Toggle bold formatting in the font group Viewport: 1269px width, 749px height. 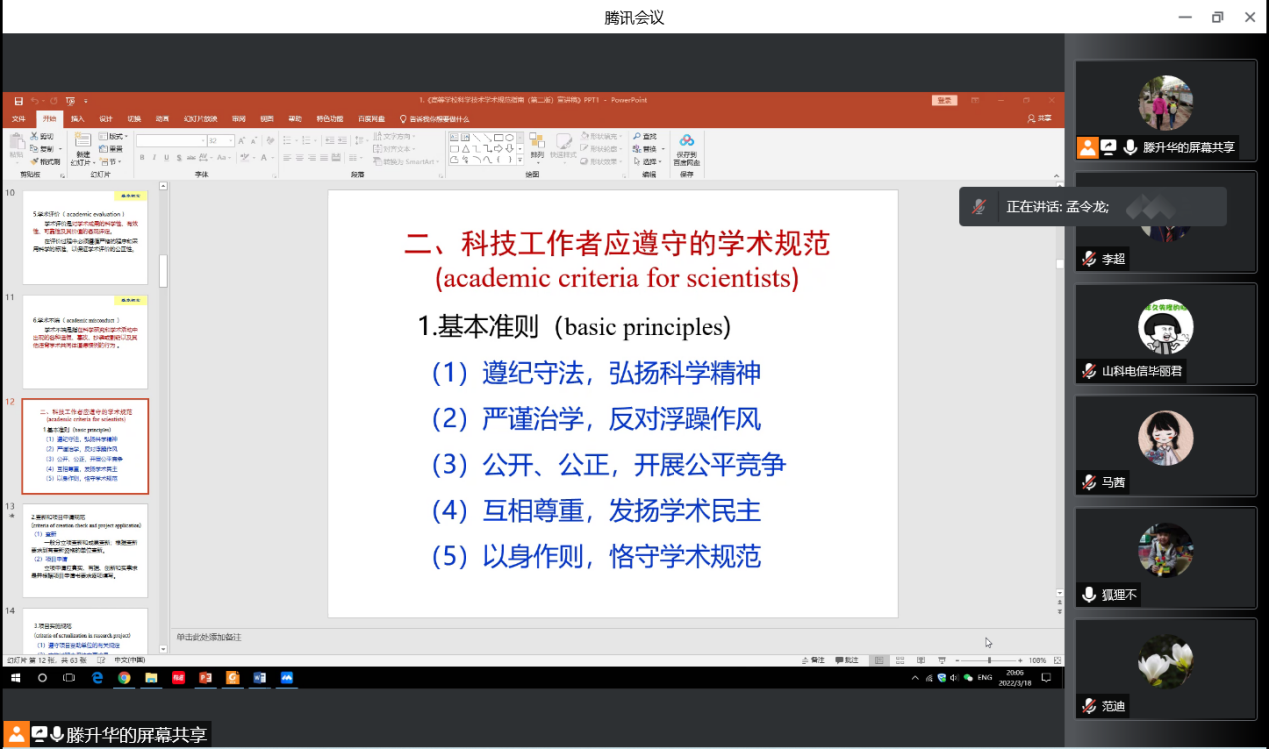[x=142, y=158]
